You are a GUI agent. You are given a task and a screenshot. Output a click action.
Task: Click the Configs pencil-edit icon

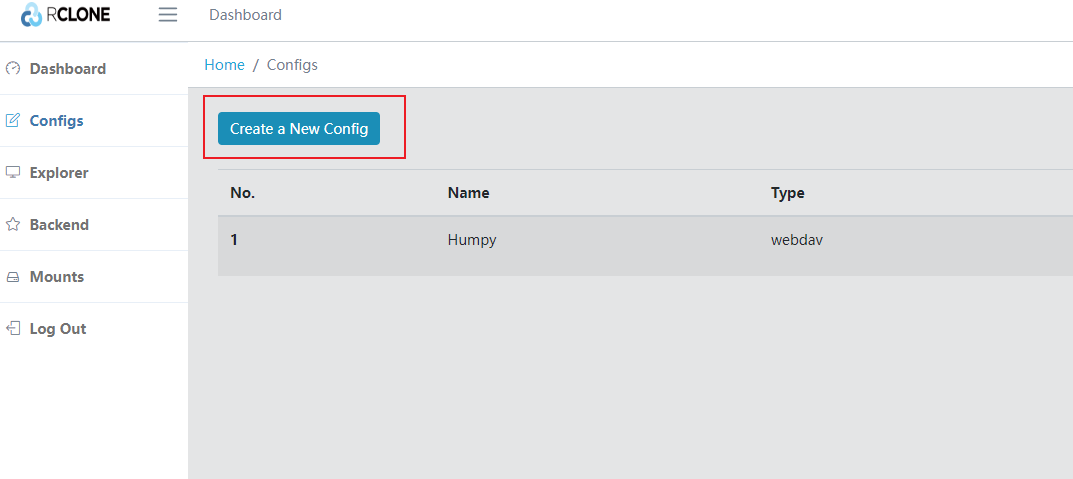click(13, 121)
